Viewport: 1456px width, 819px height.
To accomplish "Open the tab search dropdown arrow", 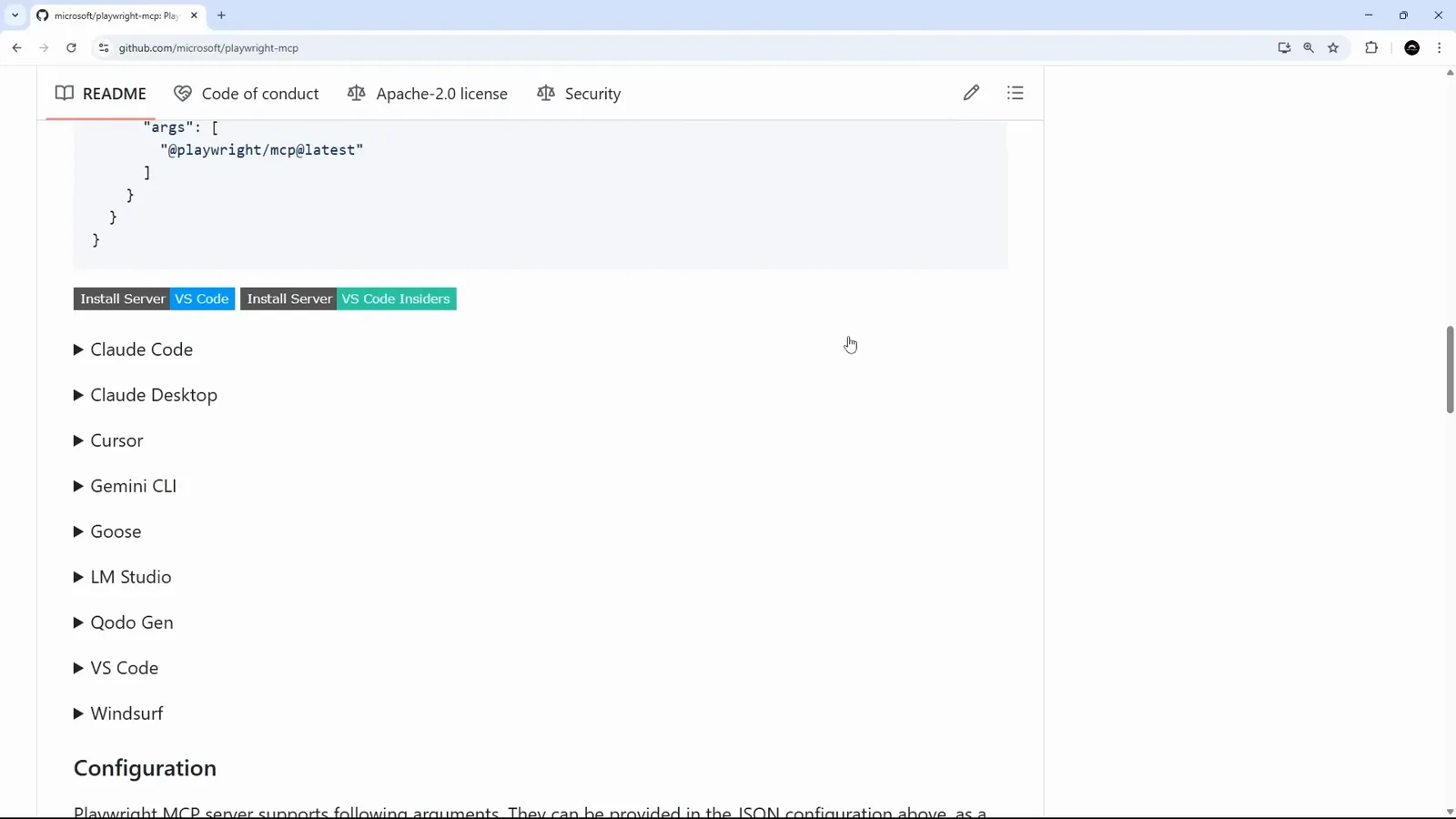I will click(x=15, y=15).
